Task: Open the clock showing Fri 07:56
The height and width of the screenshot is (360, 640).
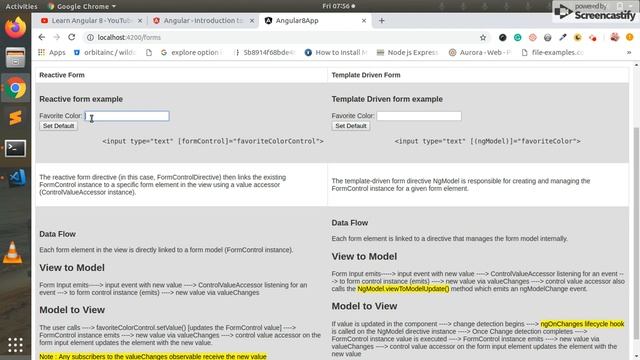Action: pyautogui.click(x=338, y=6)
